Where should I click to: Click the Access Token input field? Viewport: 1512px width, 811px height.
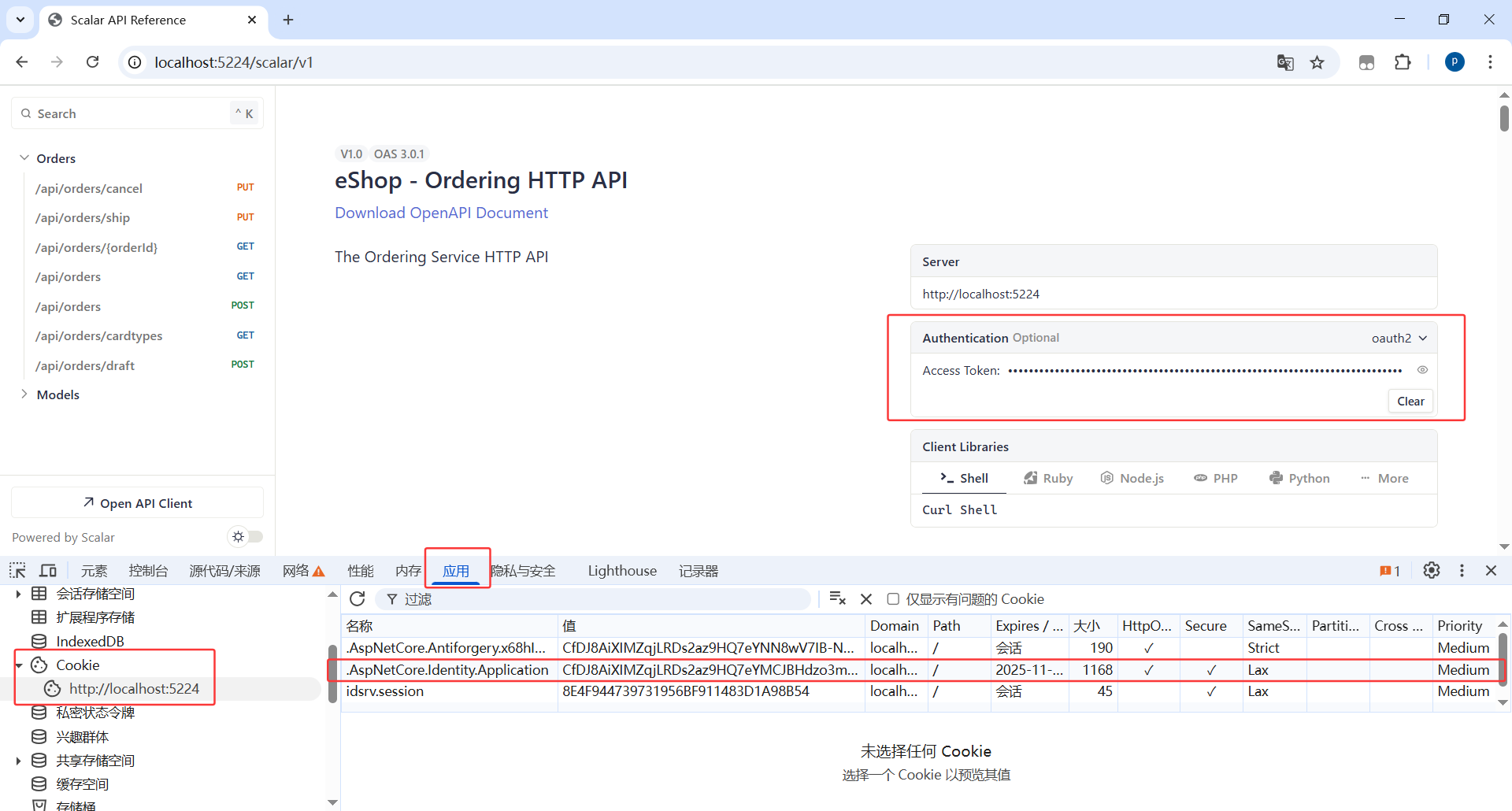coord(1205,370)
